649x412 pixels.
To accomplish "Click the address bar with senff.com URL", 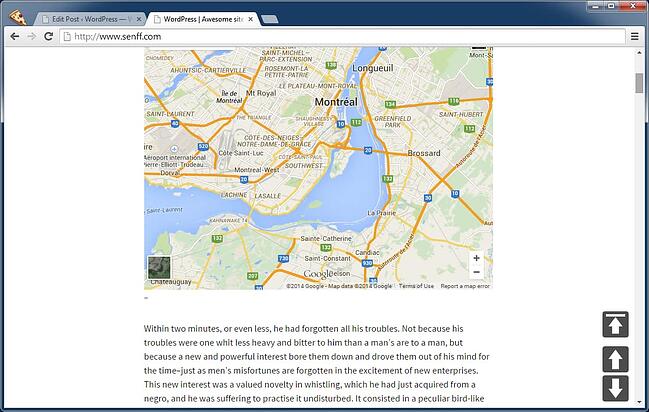I will click(x=342, y=36).
